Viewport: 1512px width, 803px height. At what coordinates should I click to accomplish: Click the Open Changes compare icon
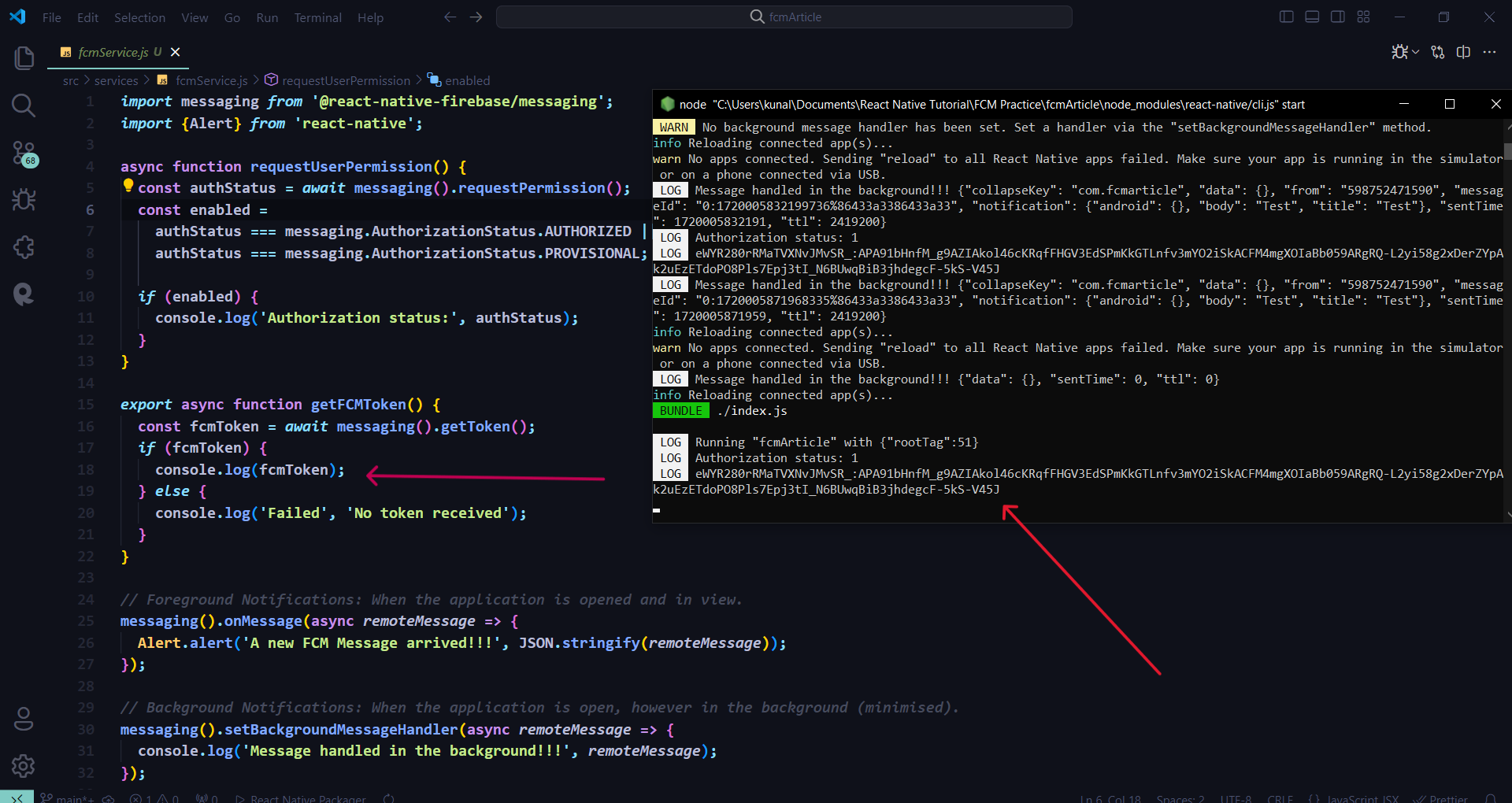coord(1438,52)
